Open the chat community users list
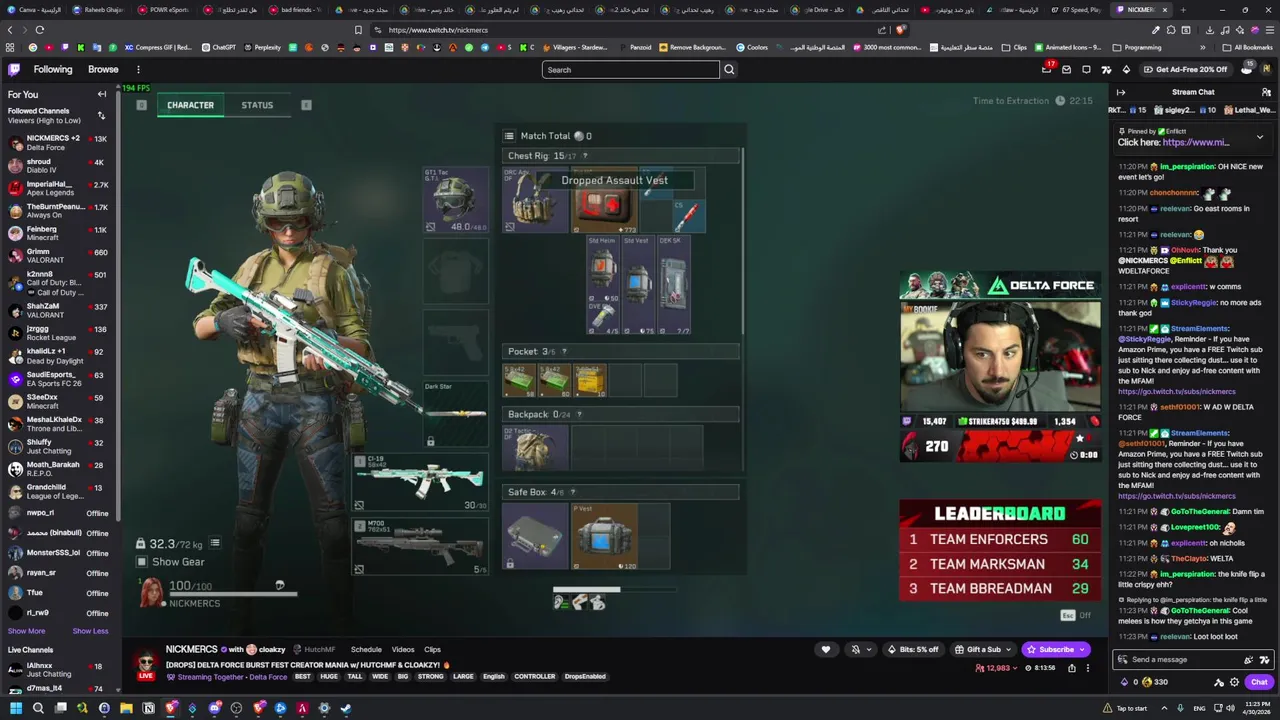1280x720 pixels. click(x=1265, y=92)
